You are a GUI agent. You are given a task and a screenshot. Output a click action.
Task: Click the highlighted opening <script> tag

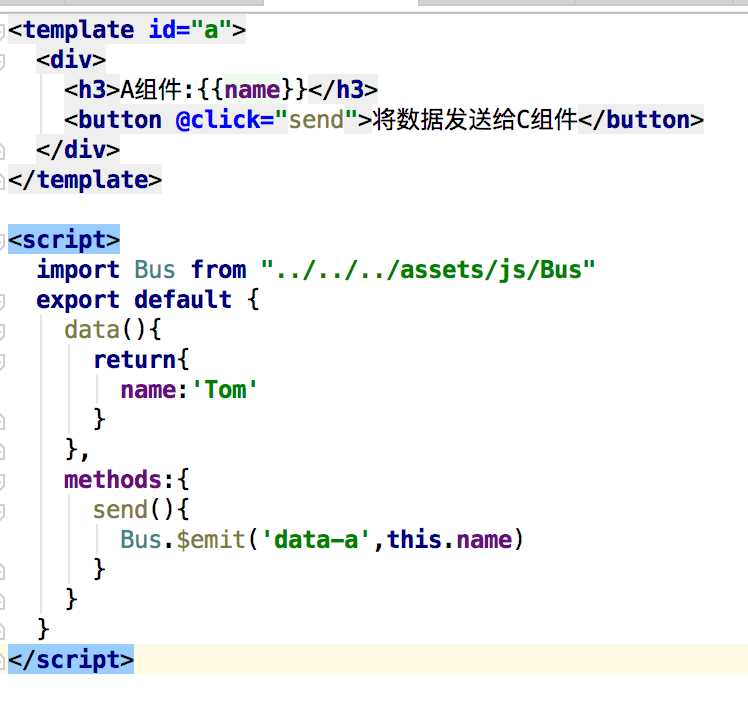tap(64, 240)
